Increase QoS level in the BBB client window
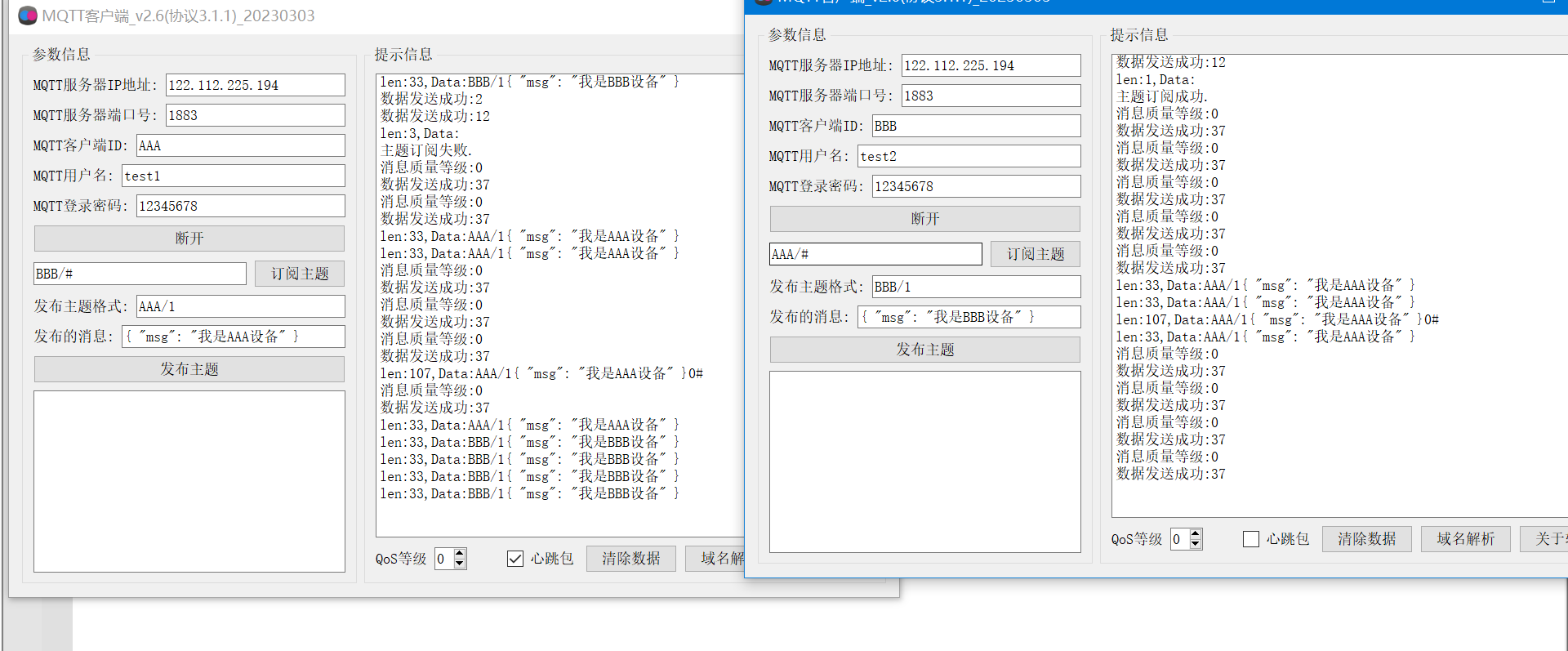This screenshot has height=651, width=1568. [x=1196, y=533]
